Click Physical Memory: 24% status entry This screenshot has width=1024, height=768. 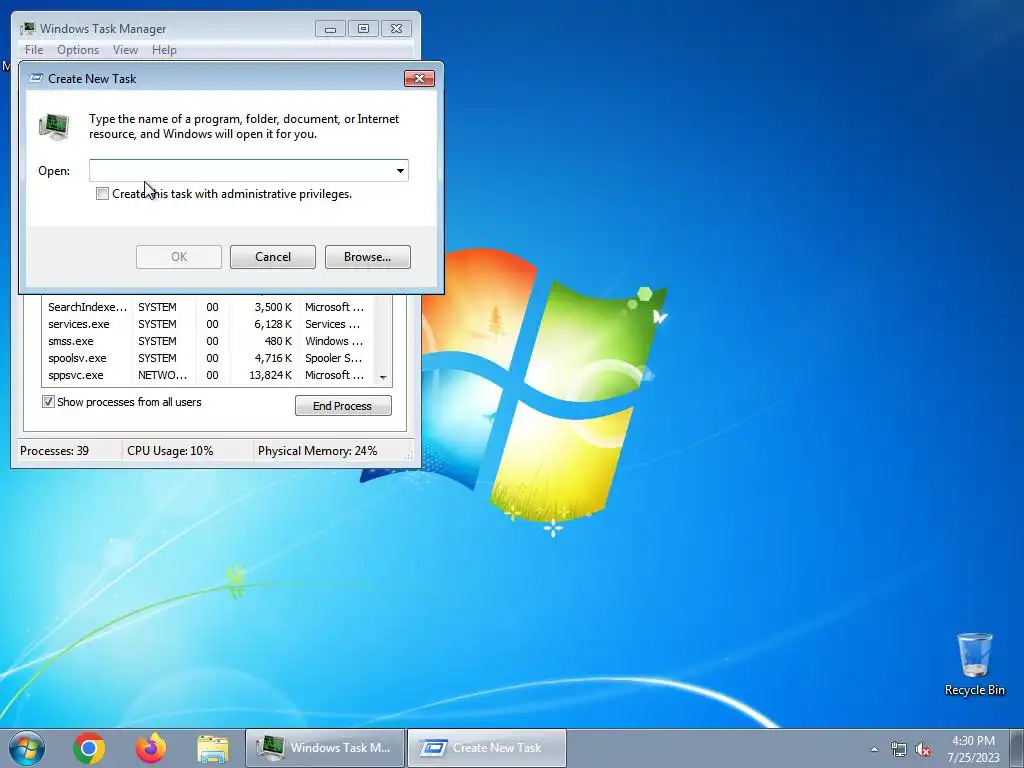click(317, 451)
